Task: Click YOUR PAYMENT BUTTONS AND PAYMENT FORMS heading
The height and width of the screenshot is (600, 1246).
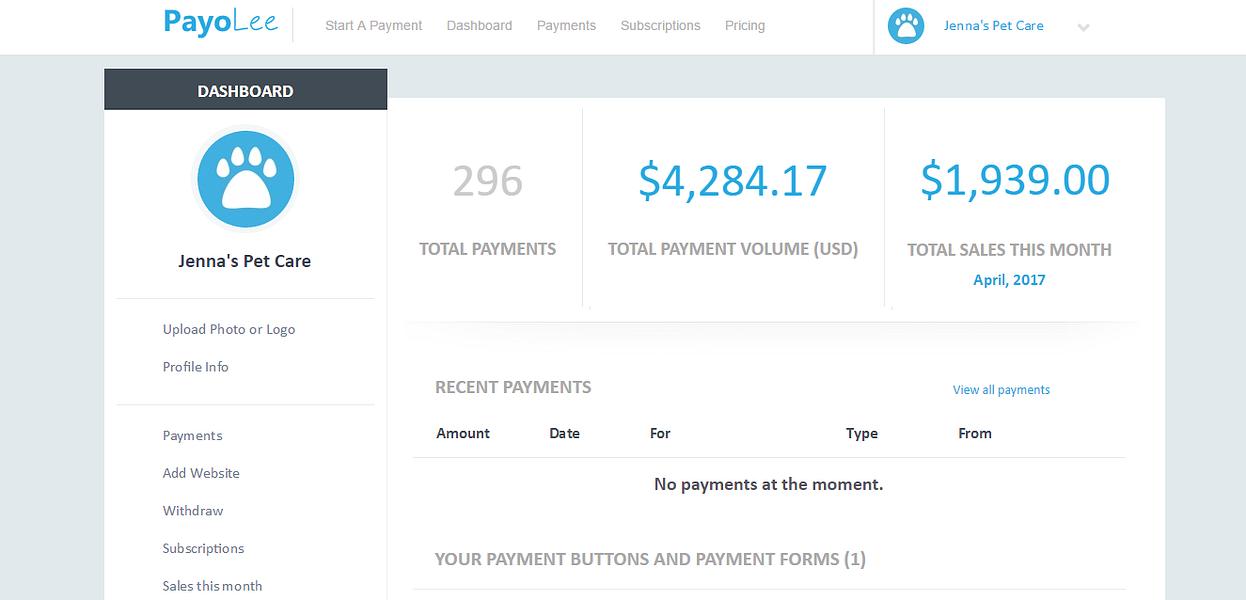Action: point(650,559)
